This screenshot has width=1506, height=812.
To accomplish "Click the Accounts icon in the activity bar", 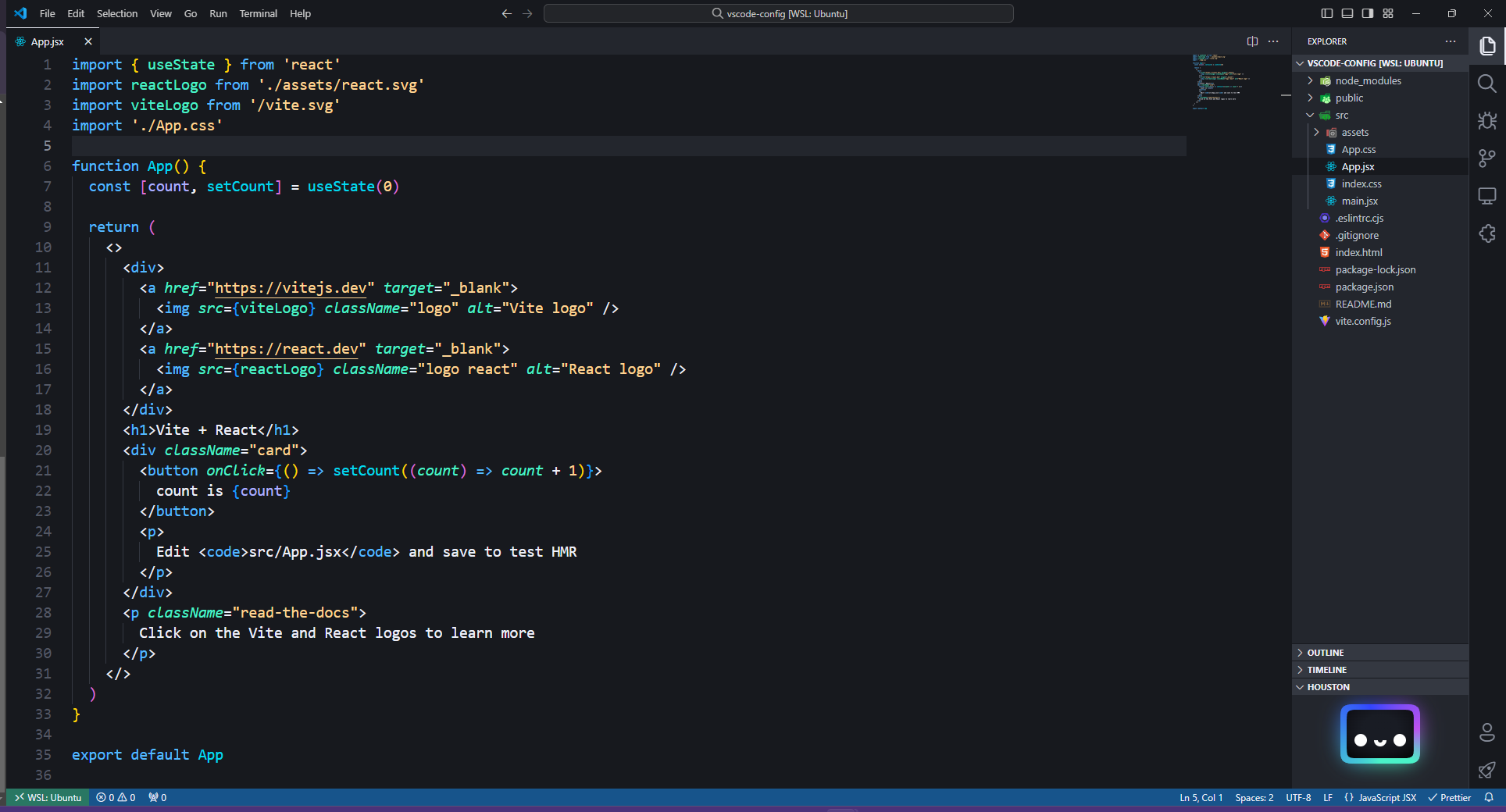I will click(1486, 732).
